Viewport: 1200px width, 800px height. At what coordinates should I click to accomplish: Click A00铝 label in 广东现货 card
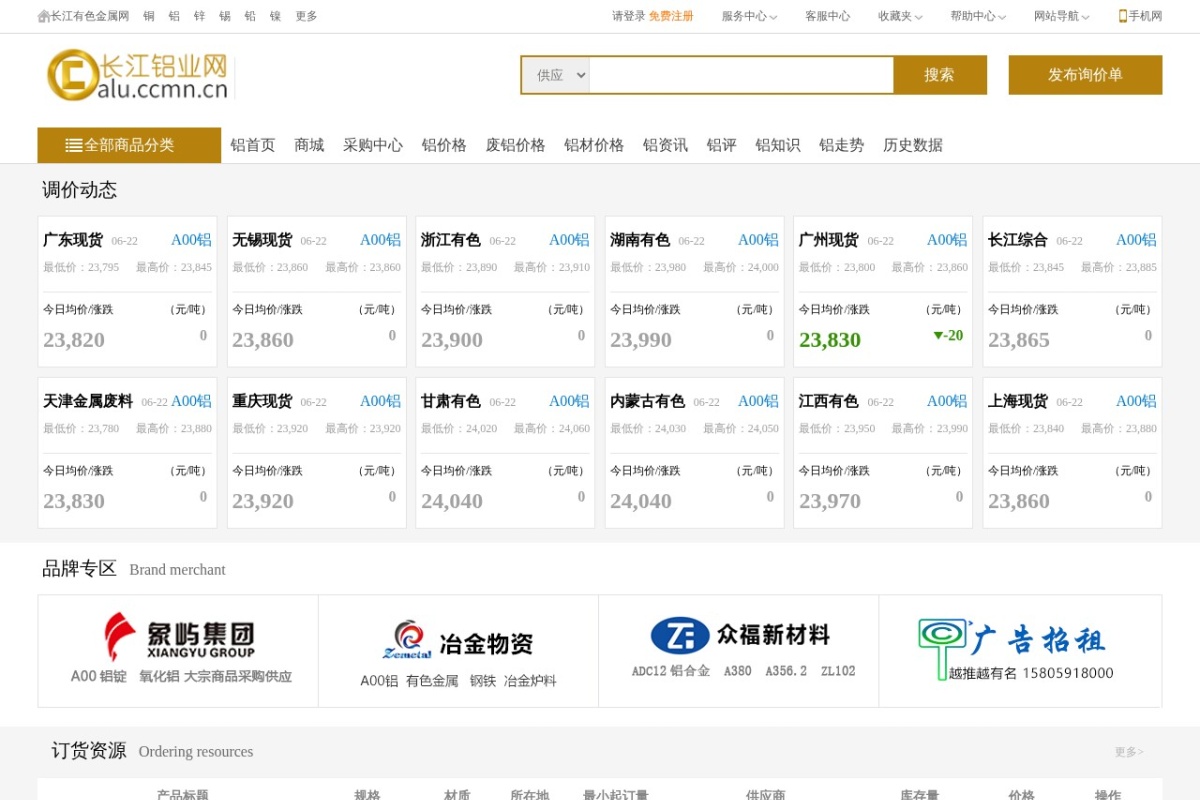click(191, 240)
